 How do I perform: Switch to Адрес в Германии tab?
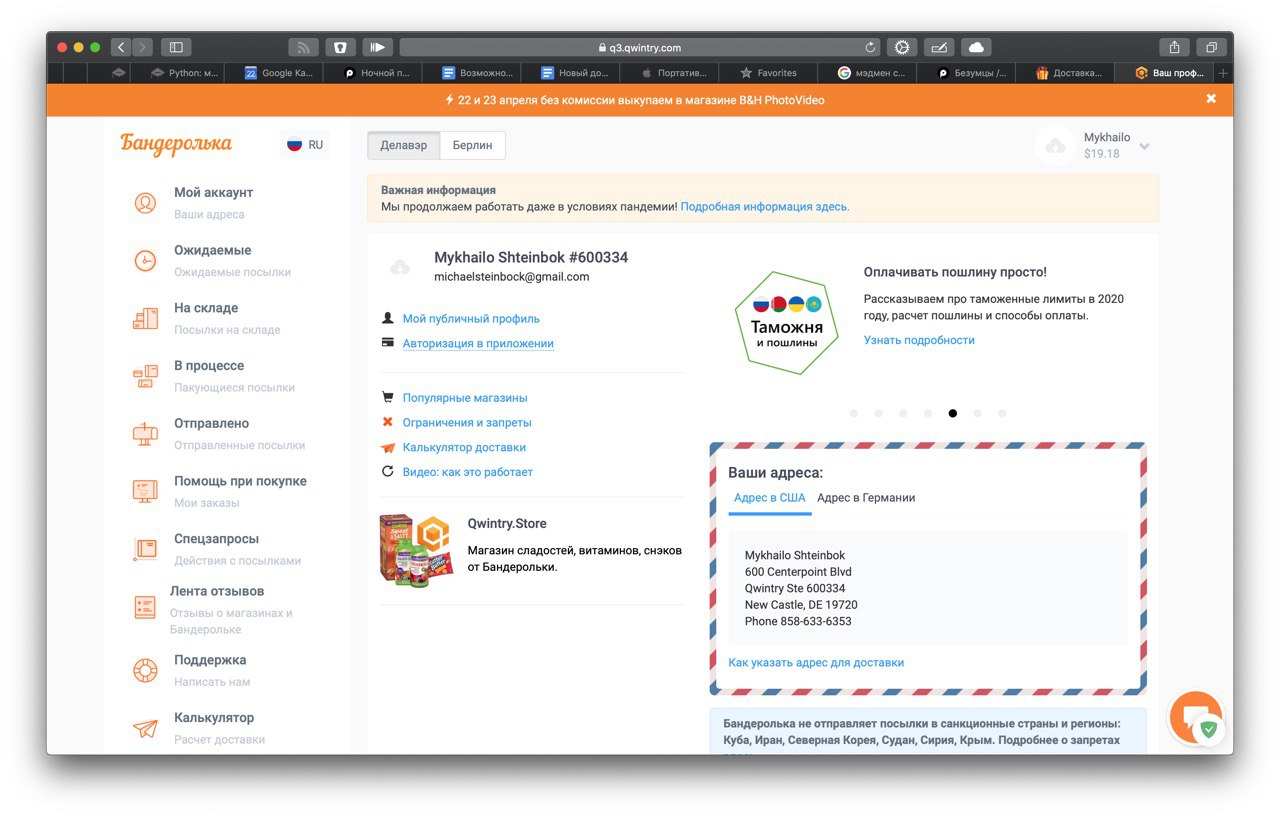(x=866, y=497)
